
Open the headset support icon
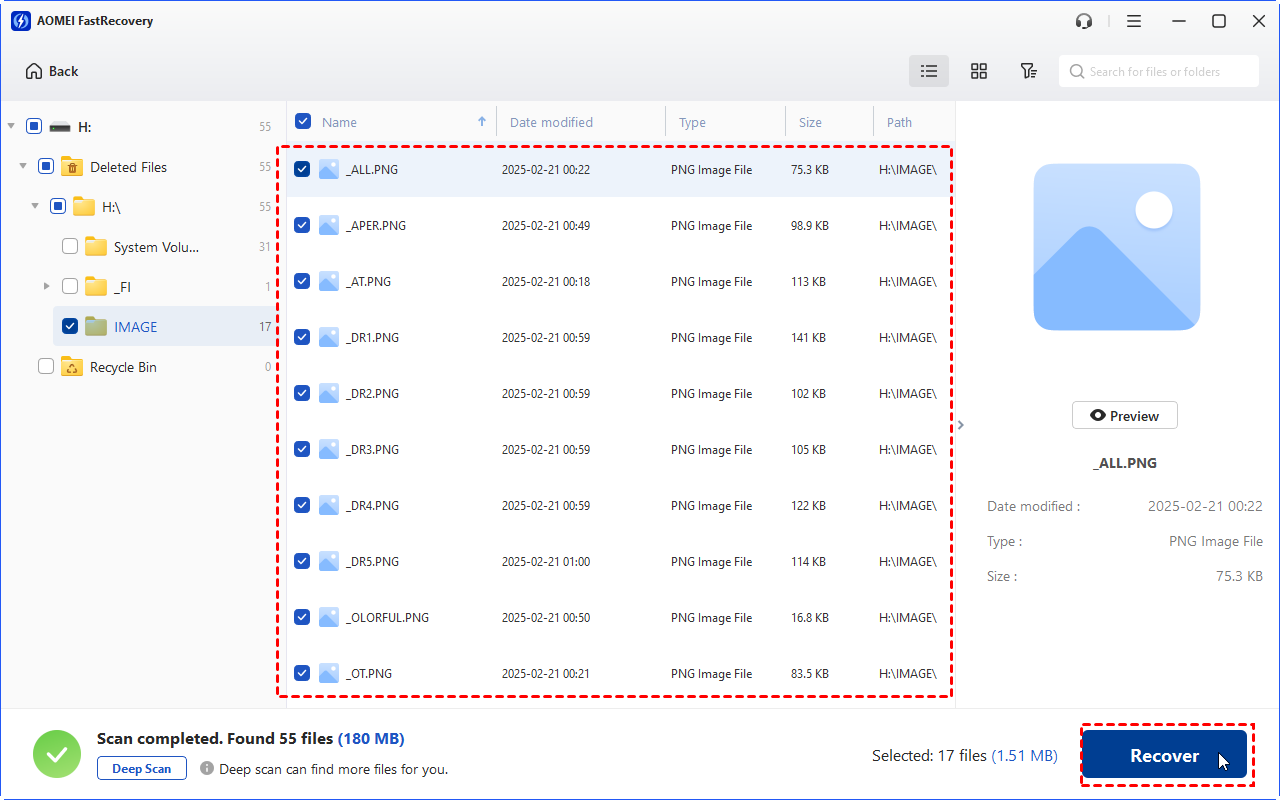[x=1084, y=21]
